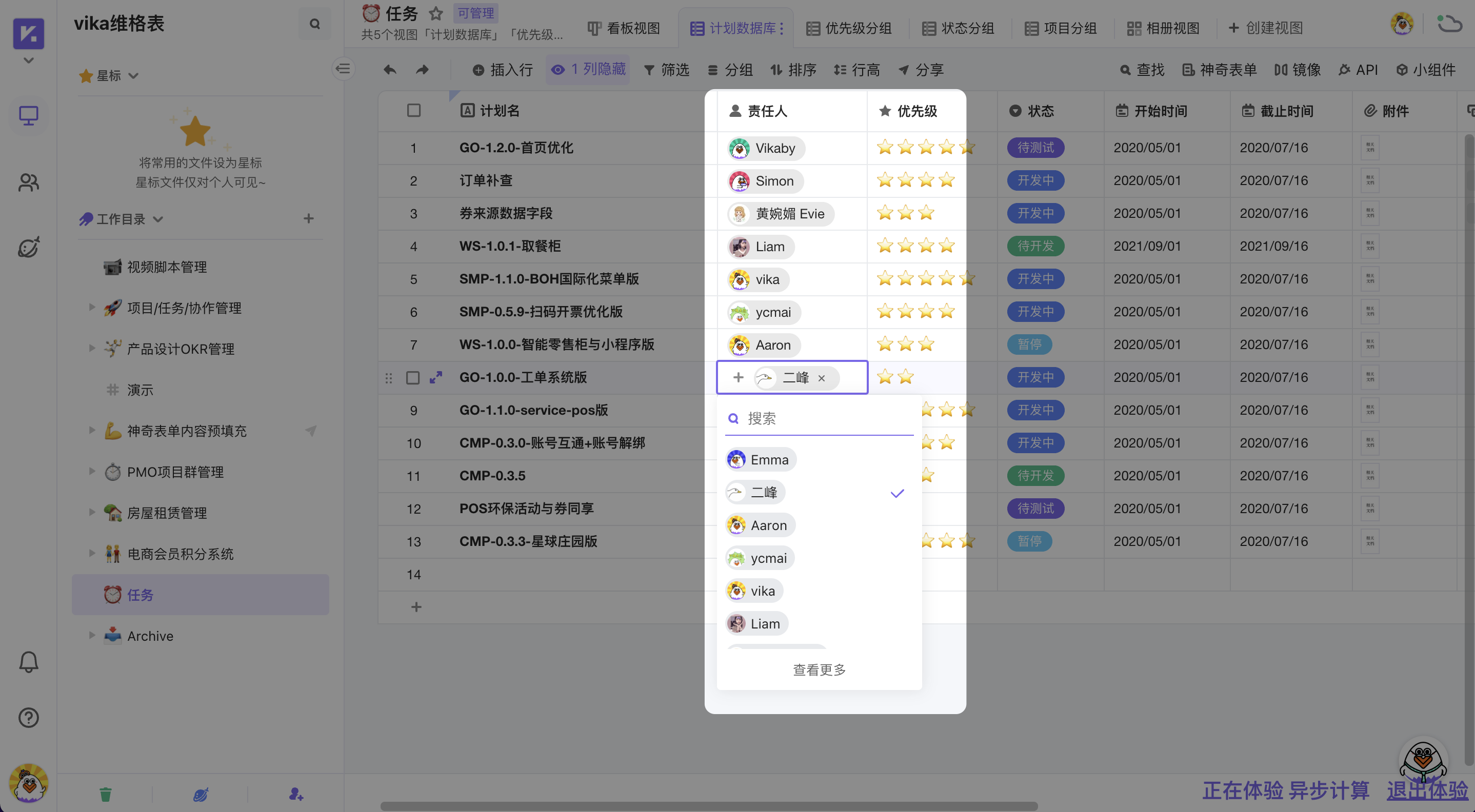The height and width of the screenshot is (812, 1475).
Task: Collapse the sidebar with toggle icon
Action: coord(343,69)
